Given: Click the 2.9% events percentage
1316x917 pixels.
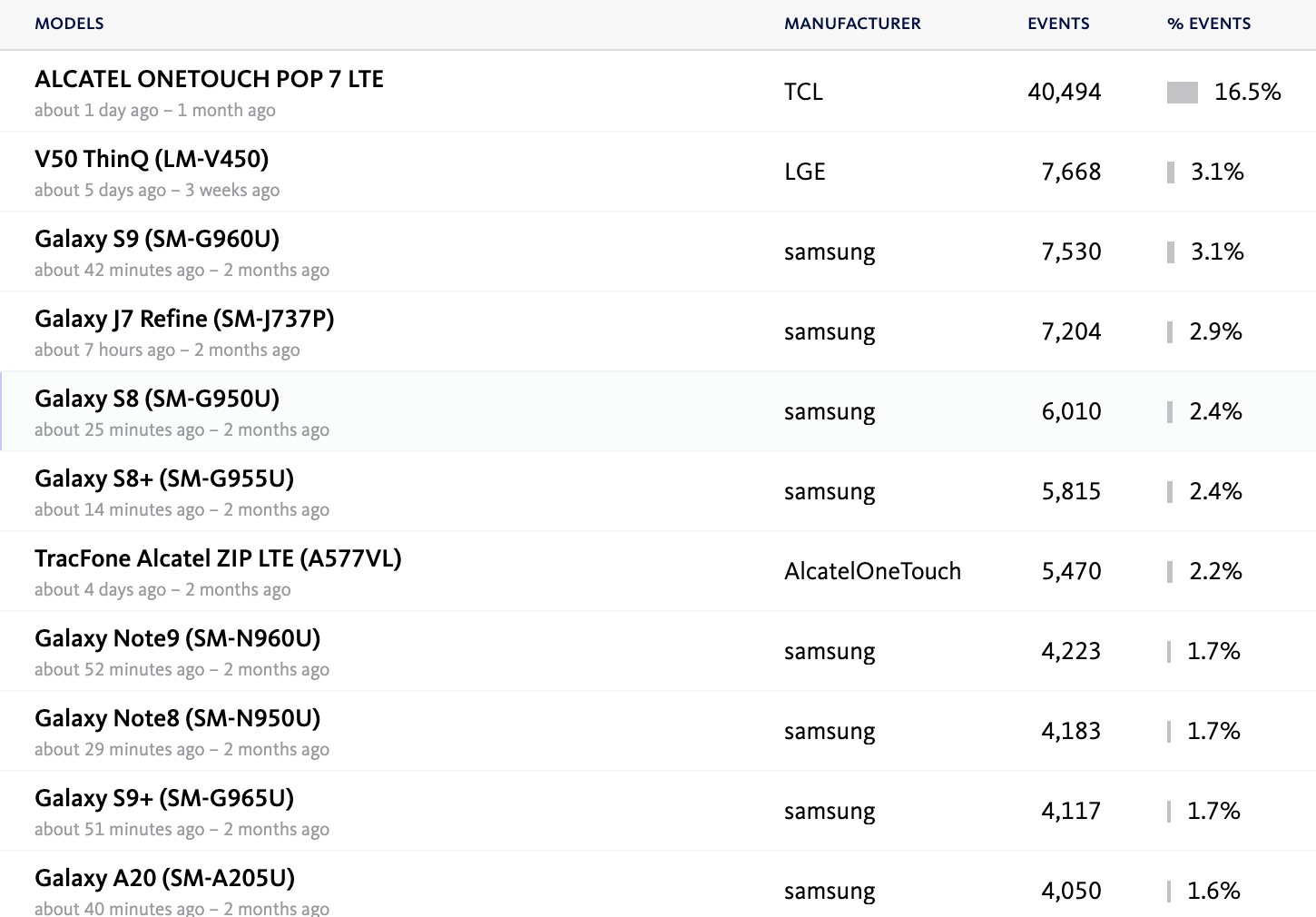Looking at the screenshot, I should coord(1216,331).
